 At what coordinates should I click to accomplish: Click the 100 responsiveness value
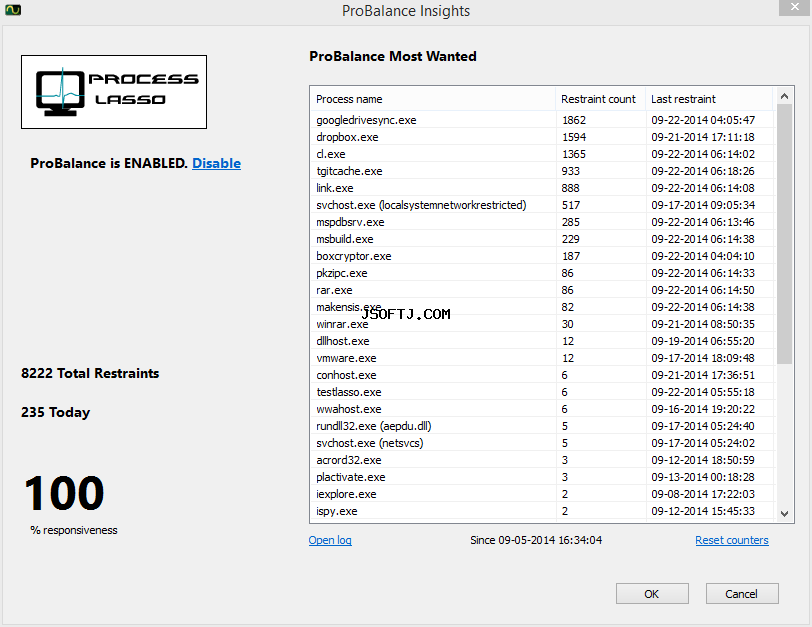click(x=64, y=493)
